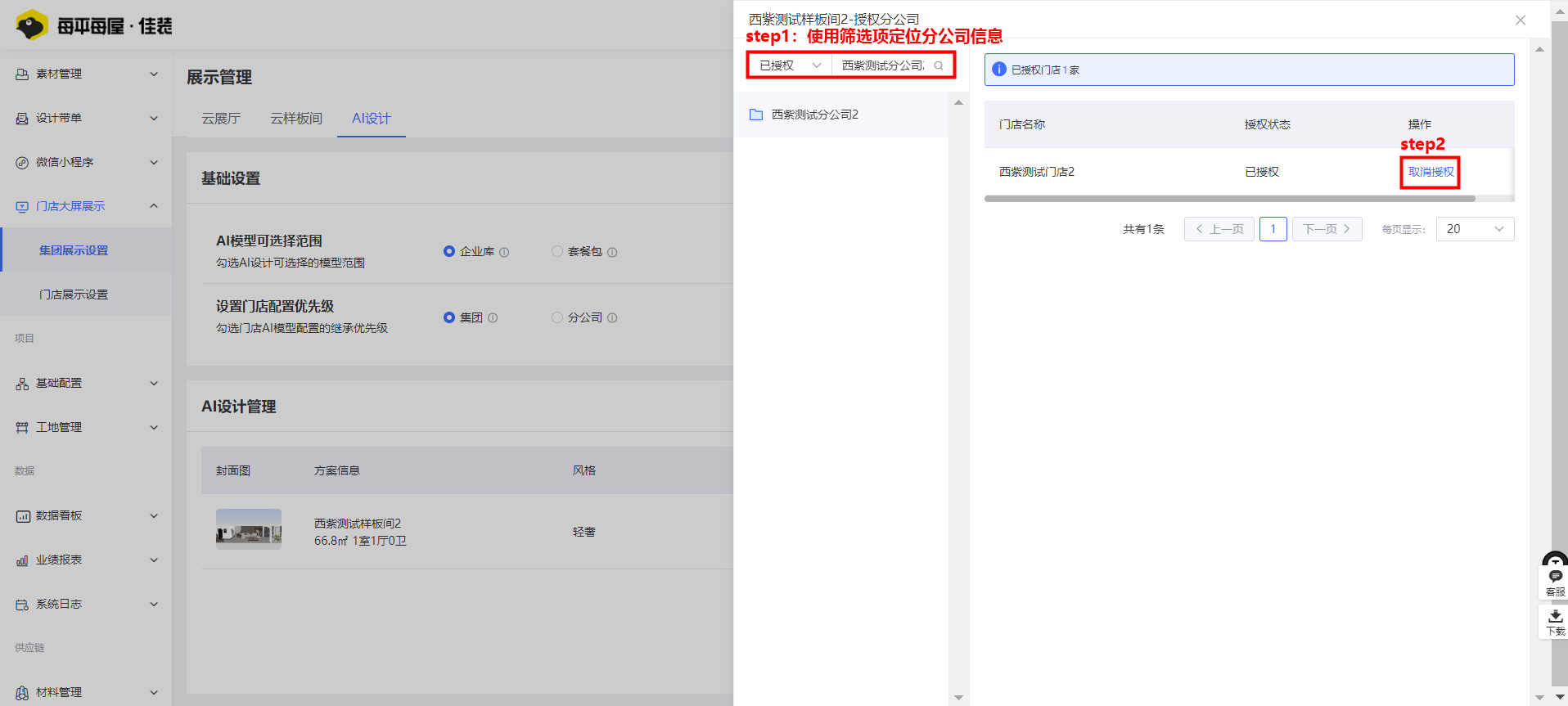This screenshot has height=706, width=1568.
Task: Click scroll-down arrow of company list
Action: (x=958, y=698)
